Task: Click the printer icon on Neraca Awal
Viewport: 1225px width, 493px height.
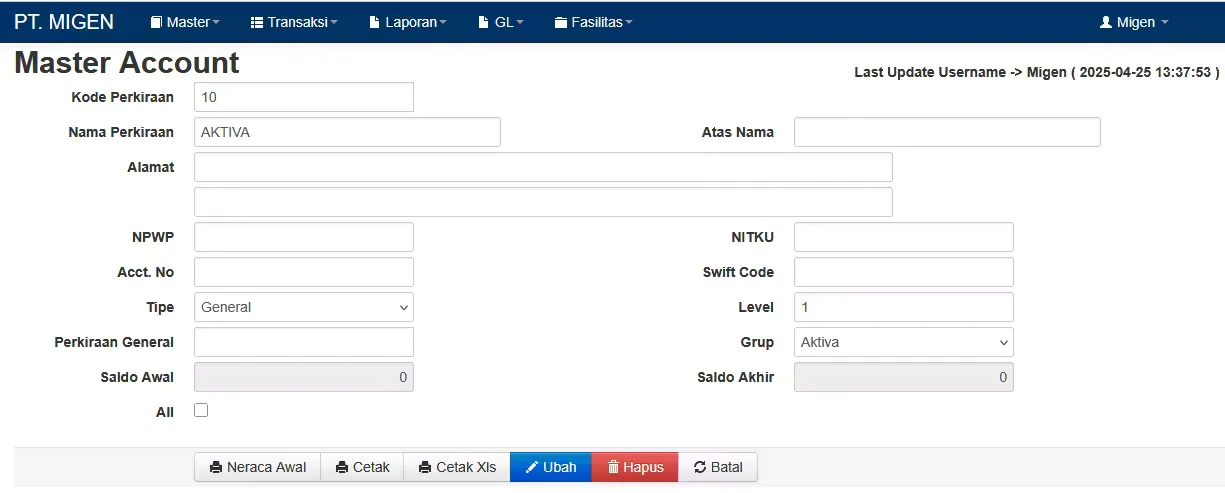Action: coord(216,467)
